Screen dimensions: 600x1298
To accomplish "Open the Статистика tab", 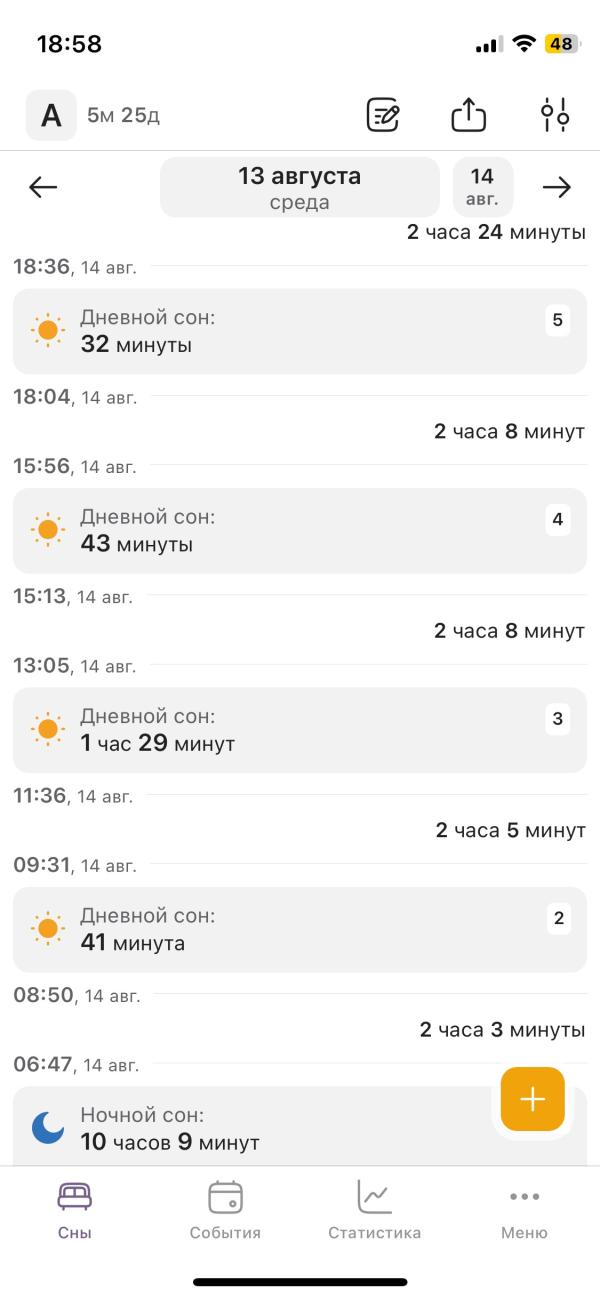I will tap(374, 1210).
